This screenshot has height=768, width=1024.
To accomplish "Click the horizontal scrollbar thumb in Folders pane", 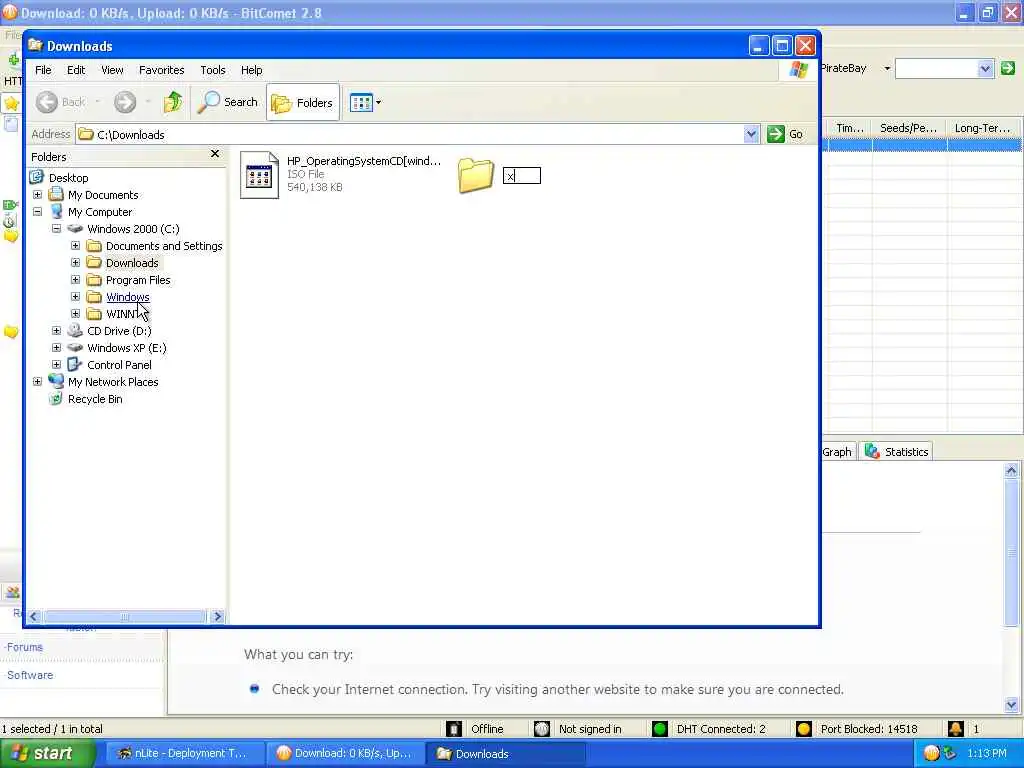I will 125,616.
